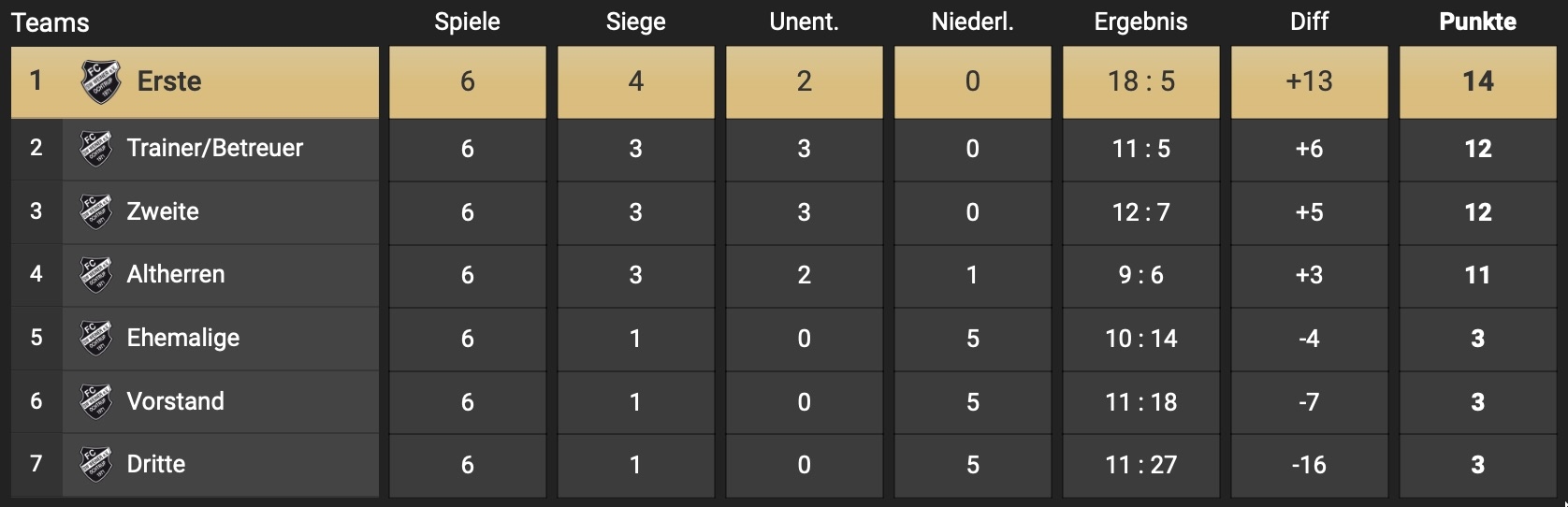The width and height of the screenshot is (1568, 507).
Task: Open the Altherren team entry
Action: point(176,274)
